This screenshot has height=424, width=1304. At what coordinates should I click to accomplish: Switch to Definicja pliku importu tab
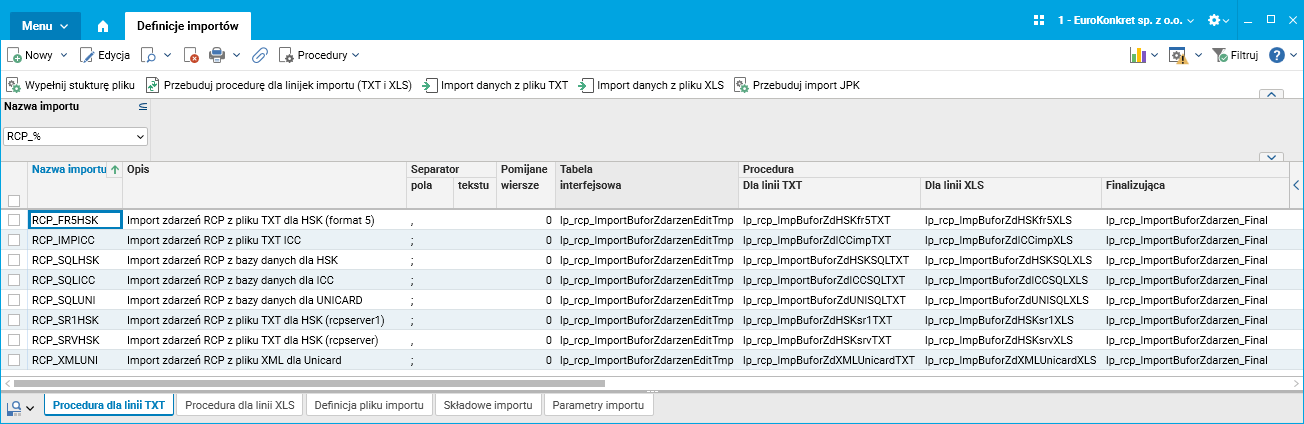pos(368,405)
